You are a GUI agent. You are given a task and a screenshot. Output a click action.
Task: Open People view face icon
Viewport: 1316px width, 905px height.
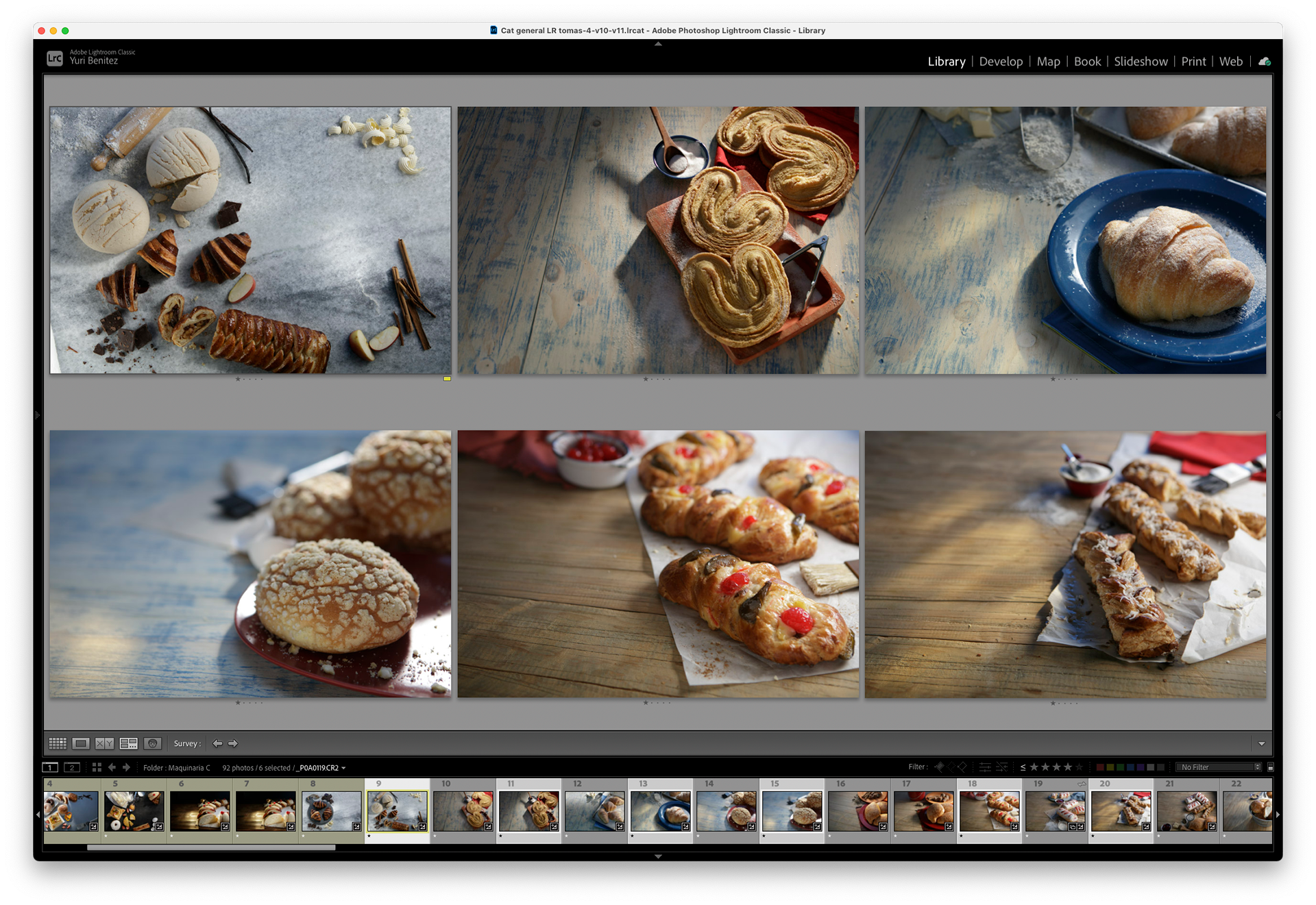(x=152, y=743)
